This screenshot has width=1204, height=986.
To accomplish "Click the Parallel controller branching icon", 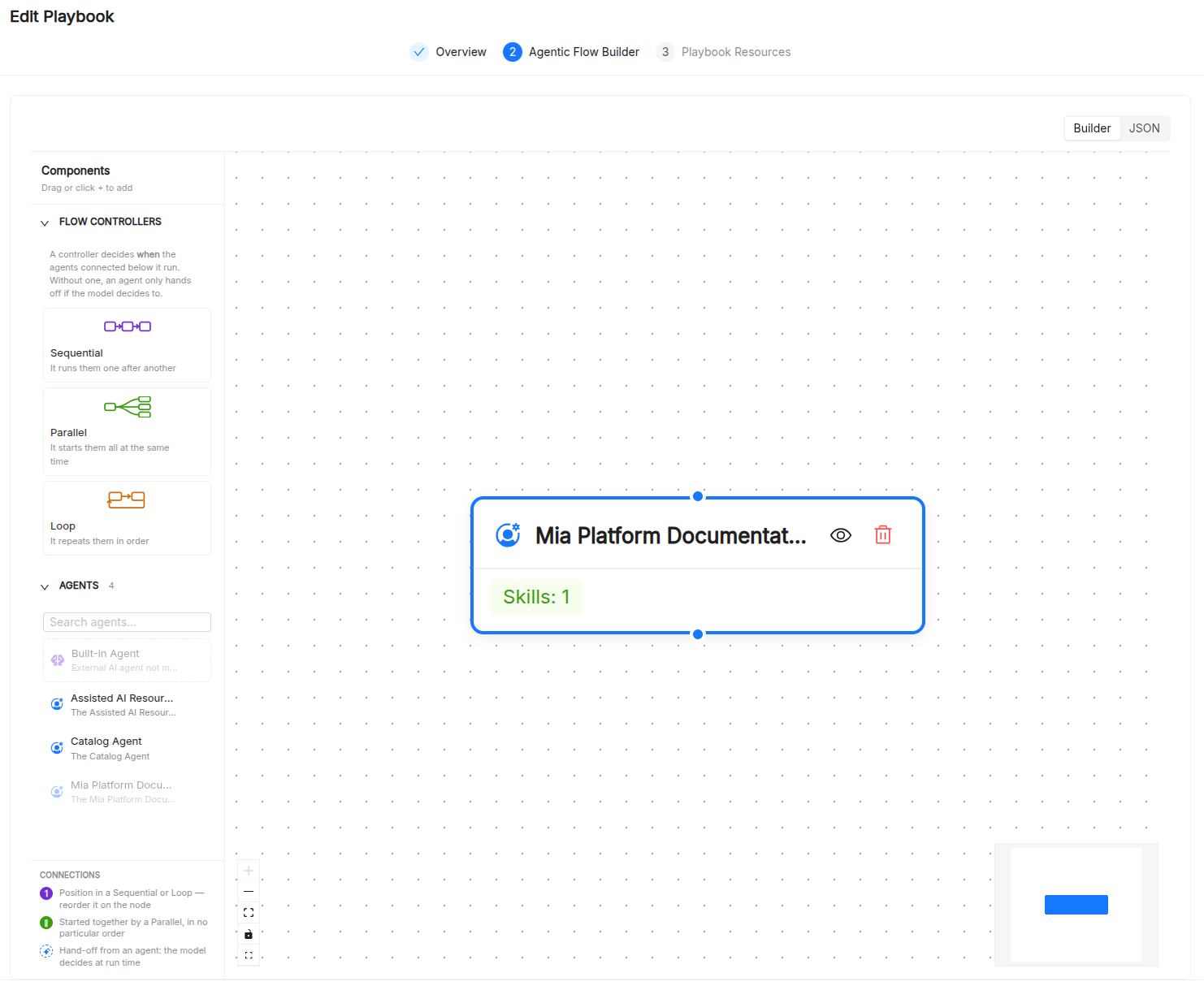I will (x=128, y=407).
